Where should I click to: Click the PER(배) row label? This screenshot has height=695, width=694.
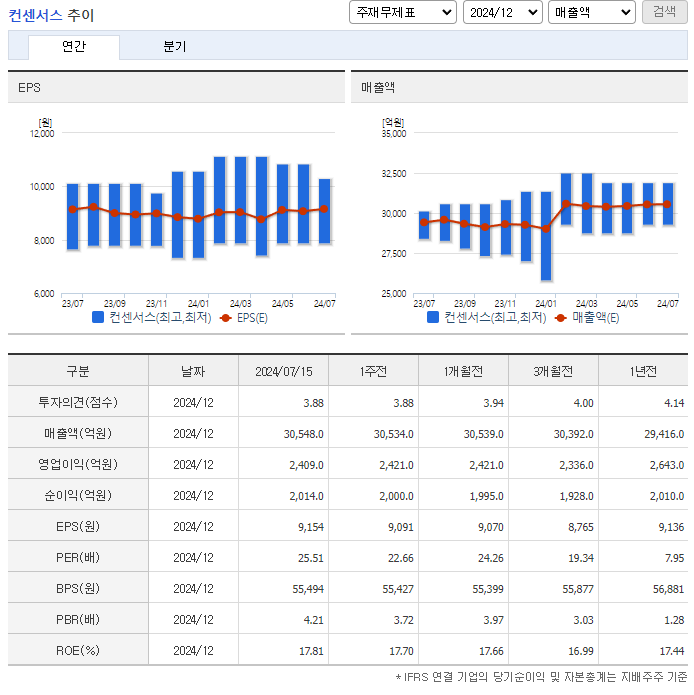pos(78,557)
